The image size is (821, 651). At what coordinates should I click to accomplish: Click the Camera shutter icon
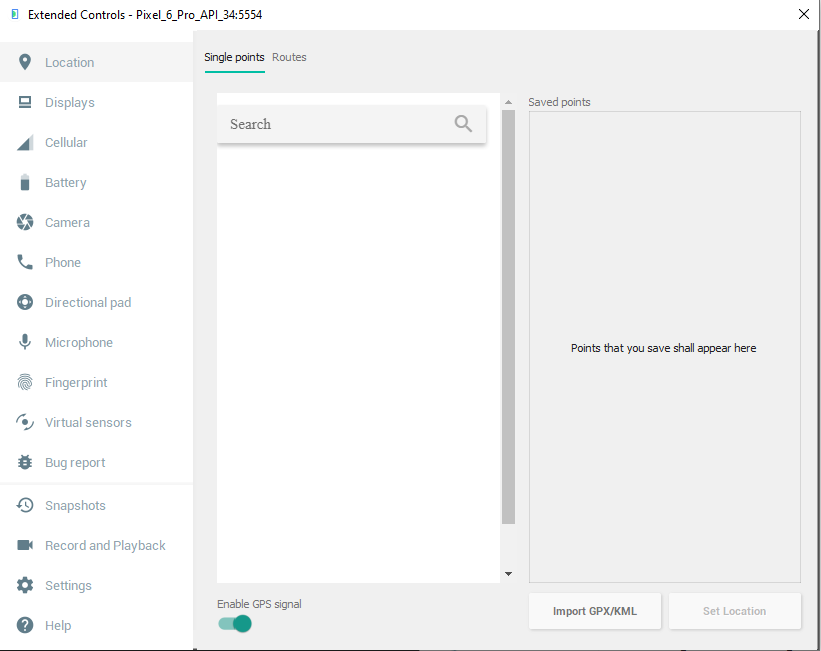(25, 222)
